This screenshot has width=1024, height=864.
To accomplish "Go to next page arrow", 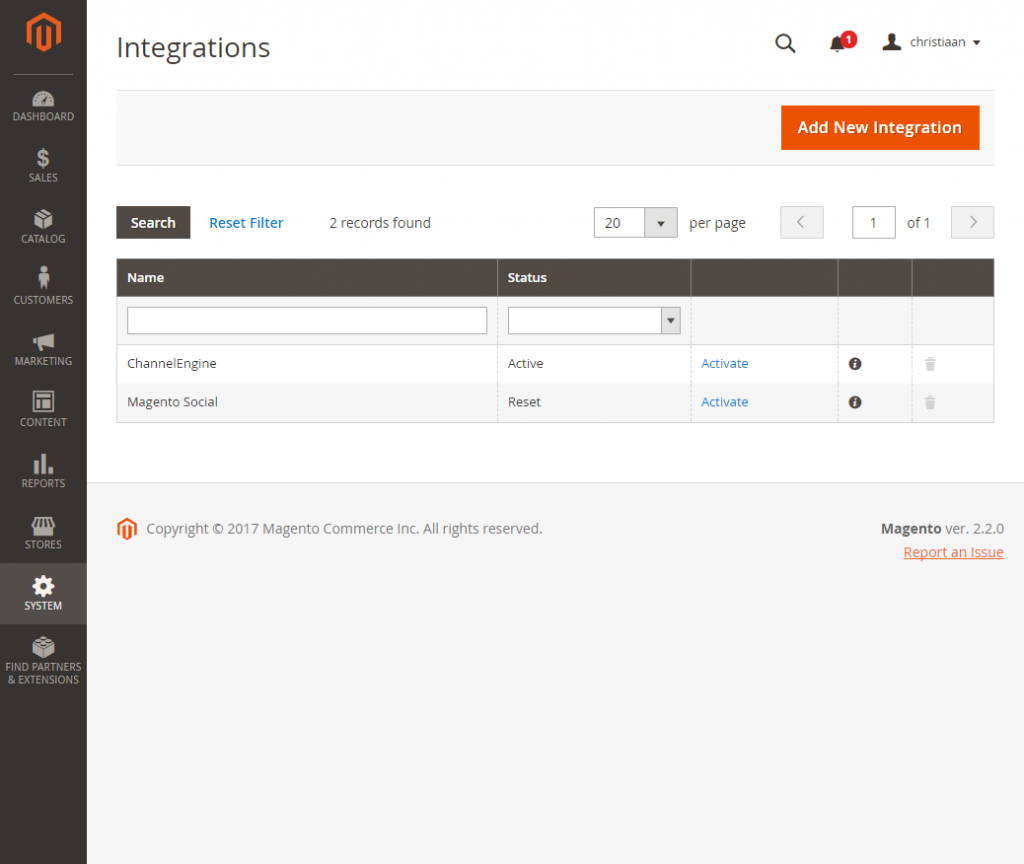I will coord(972,223).
